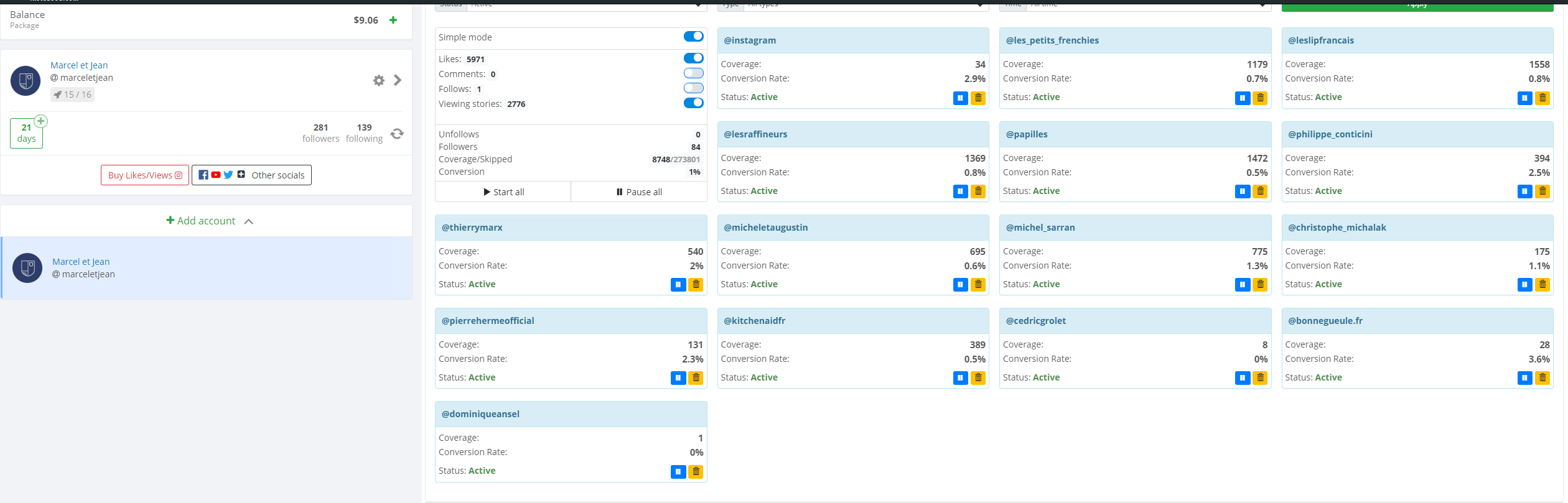
Task: Pause the @thierrymarx target
Action: 678,285
